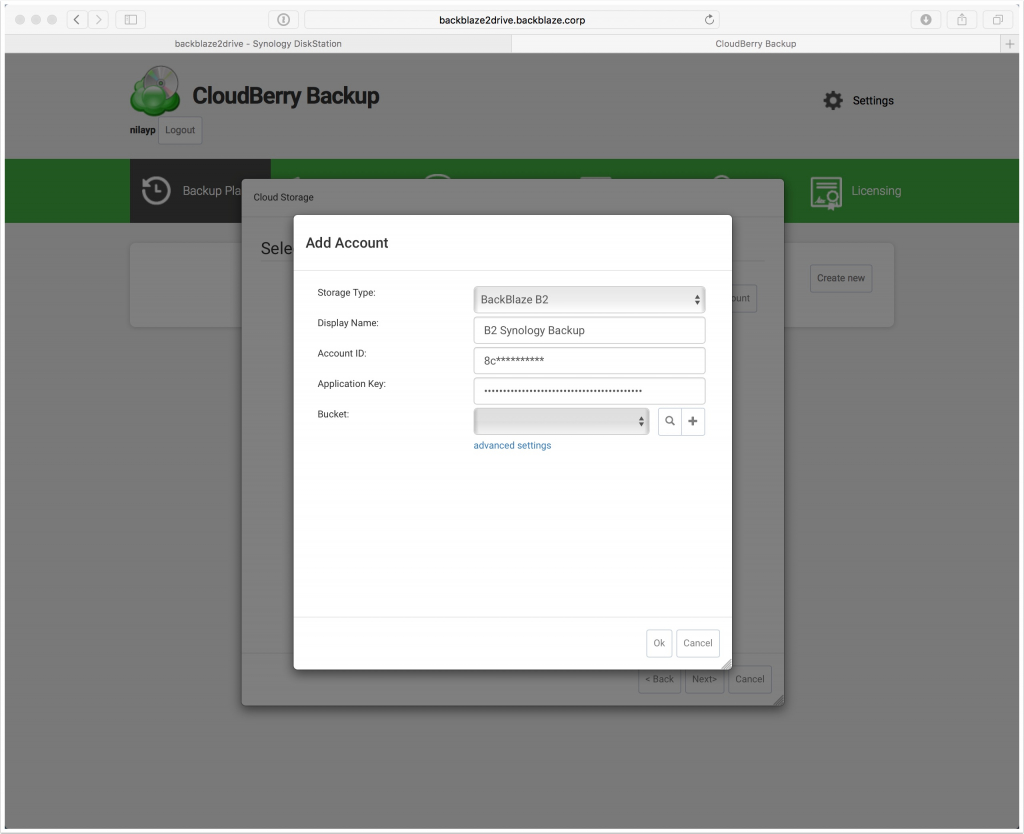Go back with Safari back arrow
This screenshot has height=834, width=1024.
[77, 20]
